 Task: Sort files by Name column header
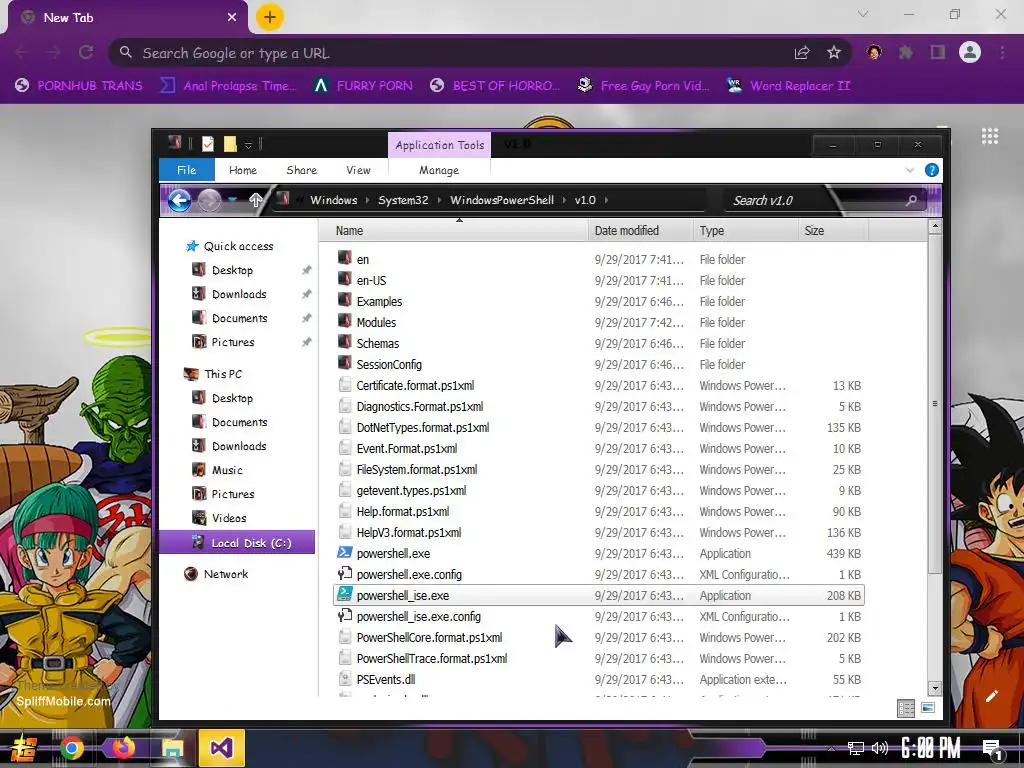455,231
